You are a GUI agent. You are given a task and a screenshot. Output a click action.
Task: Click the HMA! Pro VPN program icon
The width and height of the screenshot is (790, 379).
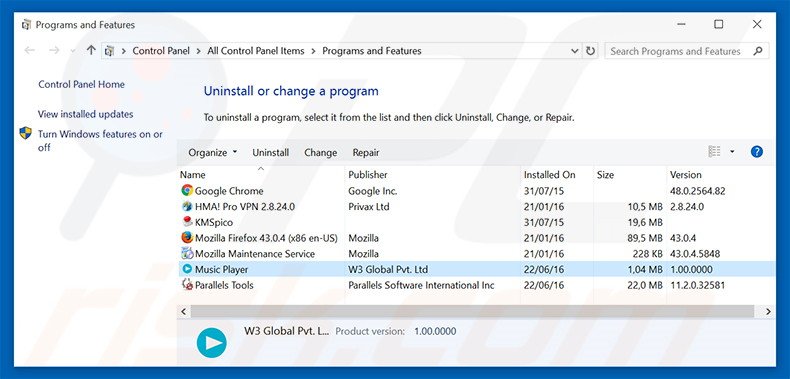[187, 206]
